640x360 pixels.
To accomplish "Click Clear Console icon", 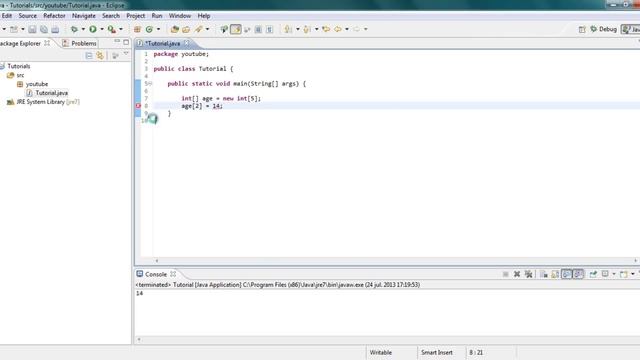I will pyautogui.click(x=544, y=274).
